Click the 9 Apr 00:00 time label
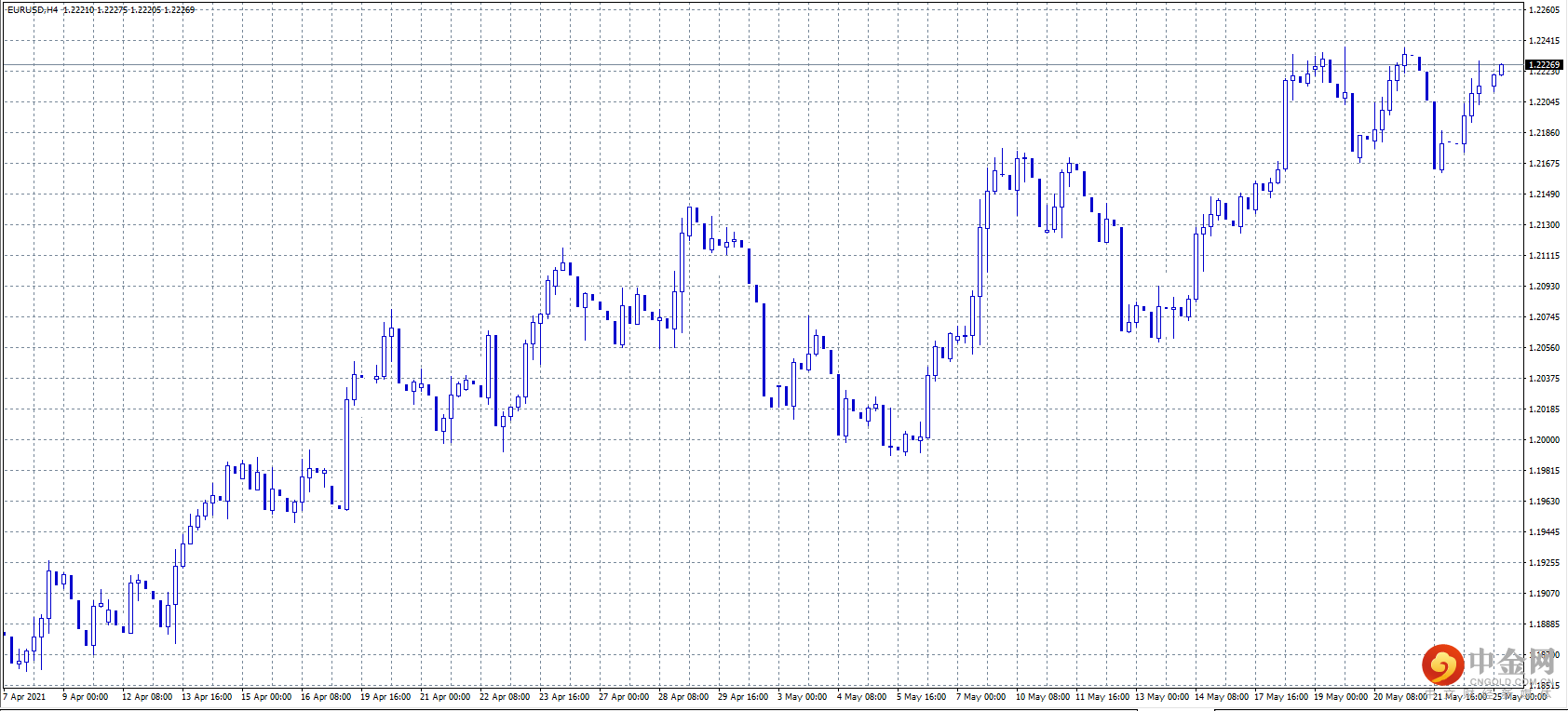Viewport: 1568px width, 711px height. [85, 697]
